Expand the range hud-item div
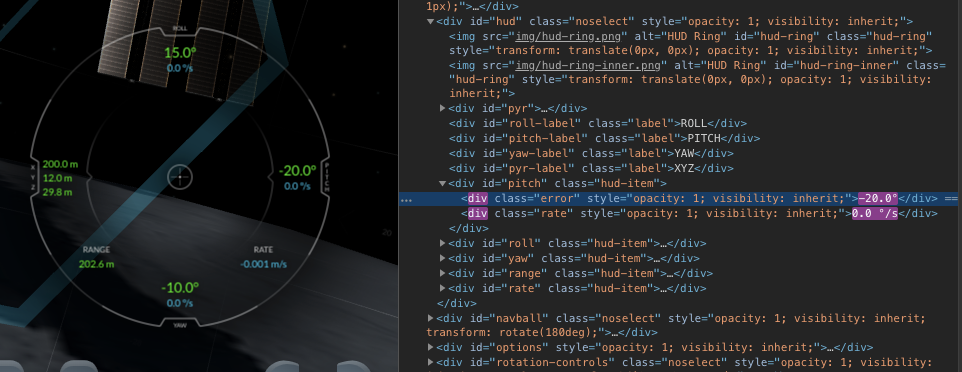Image resolution: width=962 pixels, height=372 pixels. [x=443, y=273]
